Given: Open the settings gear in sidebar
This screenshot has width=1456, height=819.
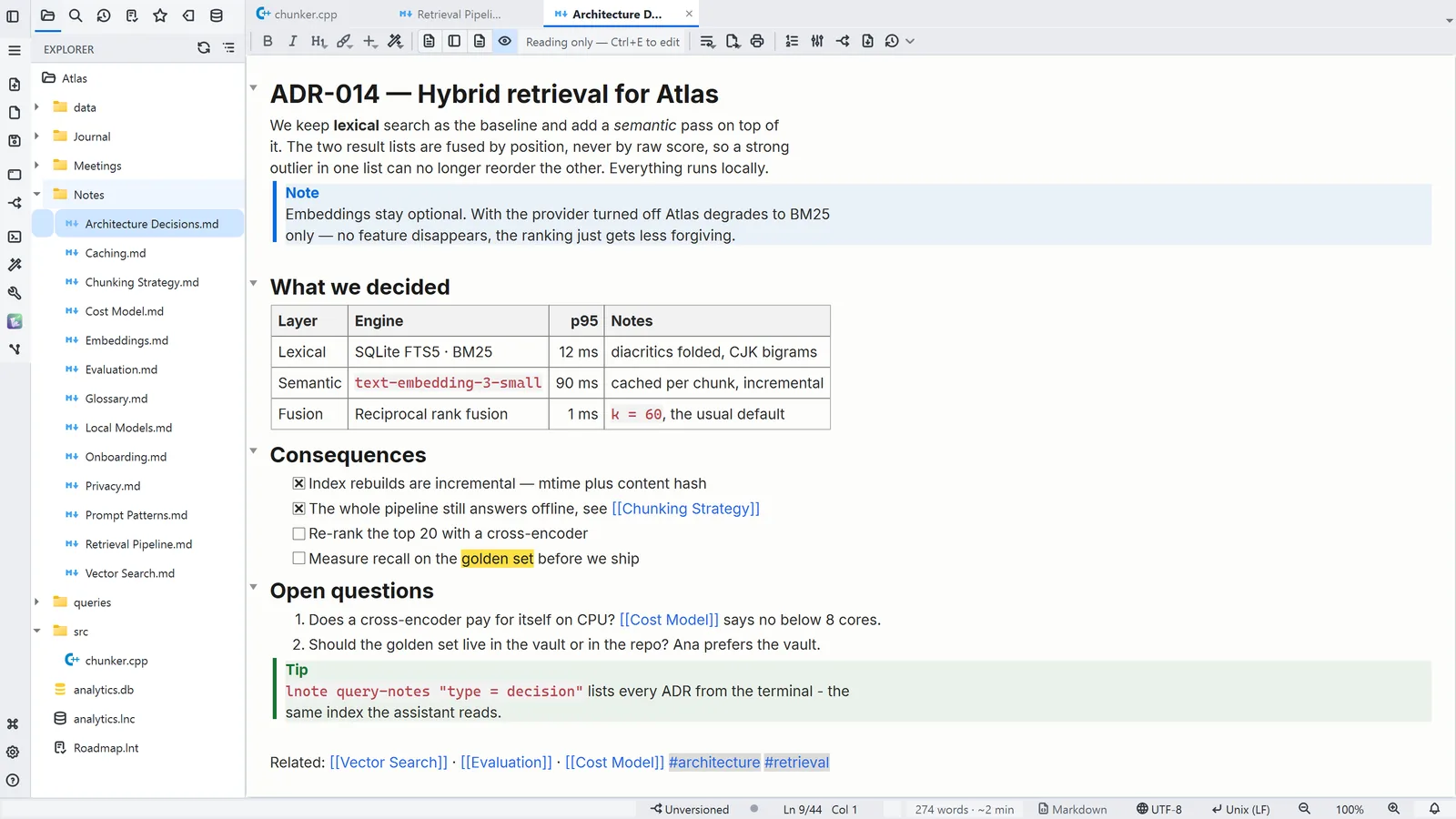Looking at the screenshot, I should (x=13, y=753).
